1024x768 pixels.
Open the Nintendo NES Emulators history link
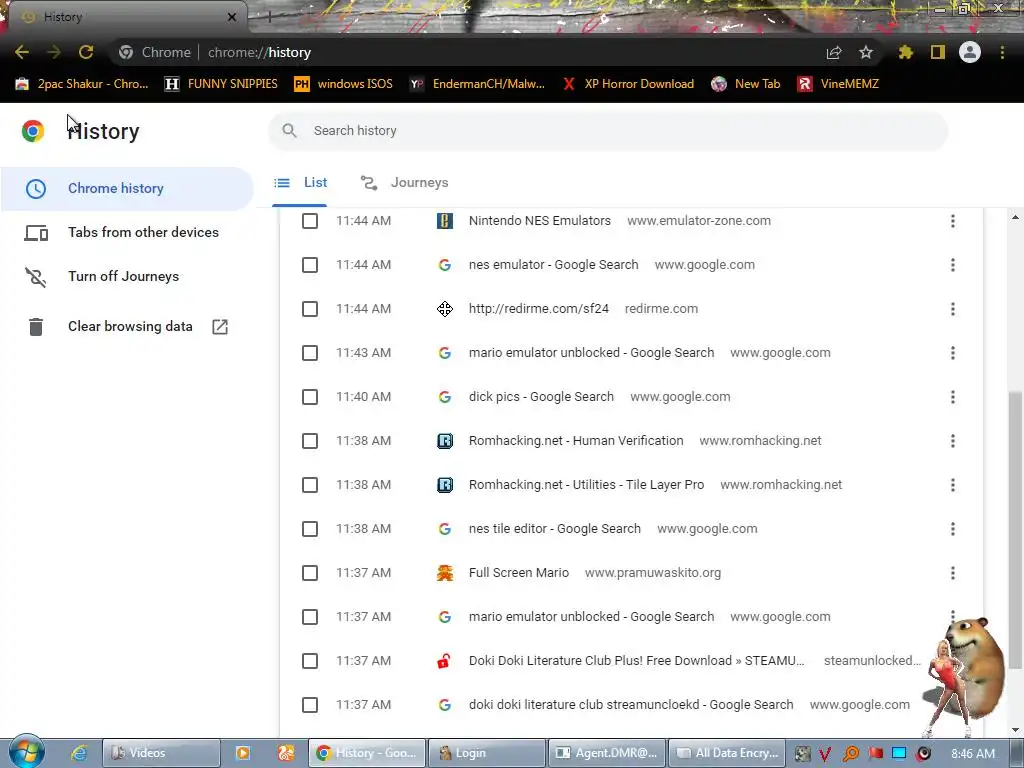[x=539, y=221]
